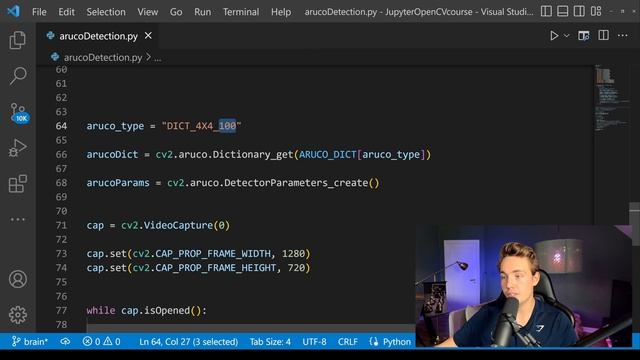
Task: Click Ln 64, Col 27 cursor position
Action: point(188,342)
